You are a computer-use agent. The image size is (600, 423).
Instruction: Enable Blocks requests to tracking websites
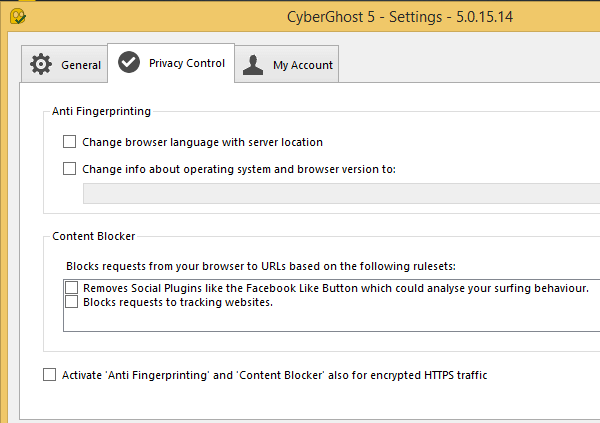click(72, 302)
